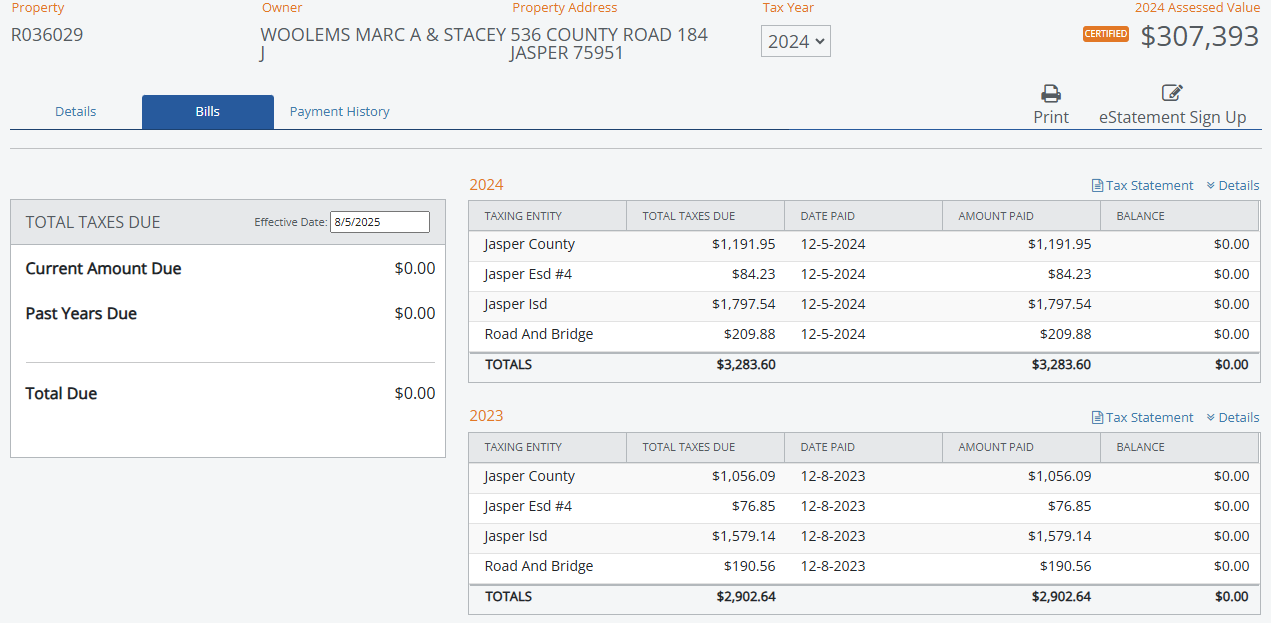Click the 2023 Details chevron icon

(x=1210, y=418)
